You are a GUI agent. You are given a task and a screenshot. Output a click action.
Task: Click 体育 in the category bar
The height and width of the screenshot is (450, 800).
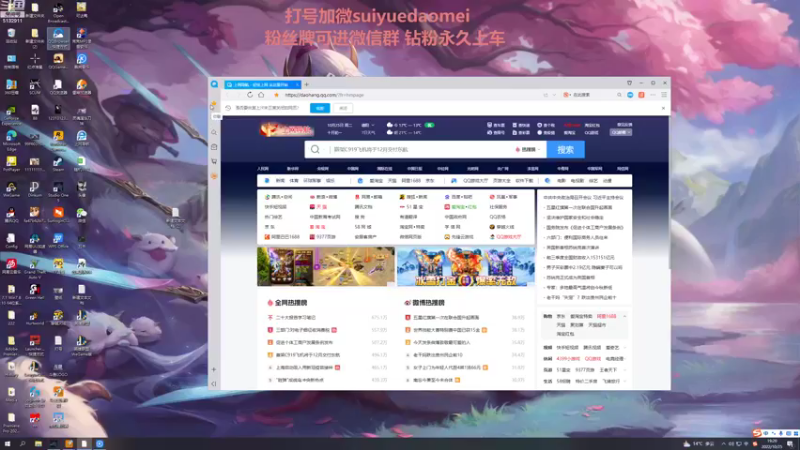(294, 181)
